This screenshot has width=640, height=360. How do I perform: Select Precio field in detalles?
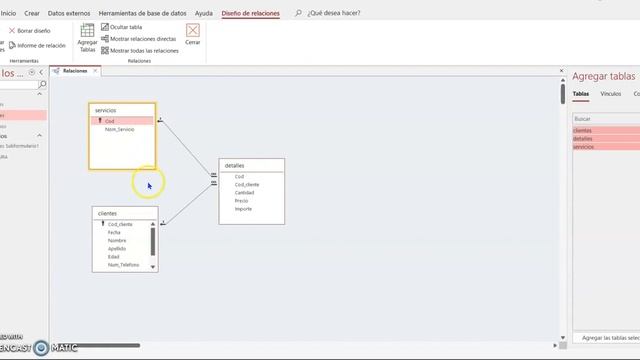pos(241,201)
